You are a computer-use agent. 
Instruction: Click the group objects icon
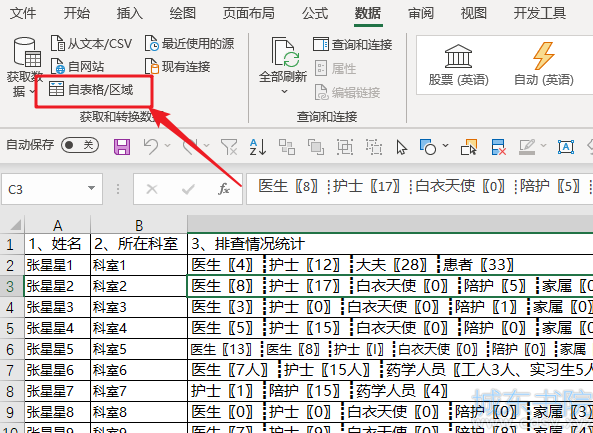tap(345, 147)
